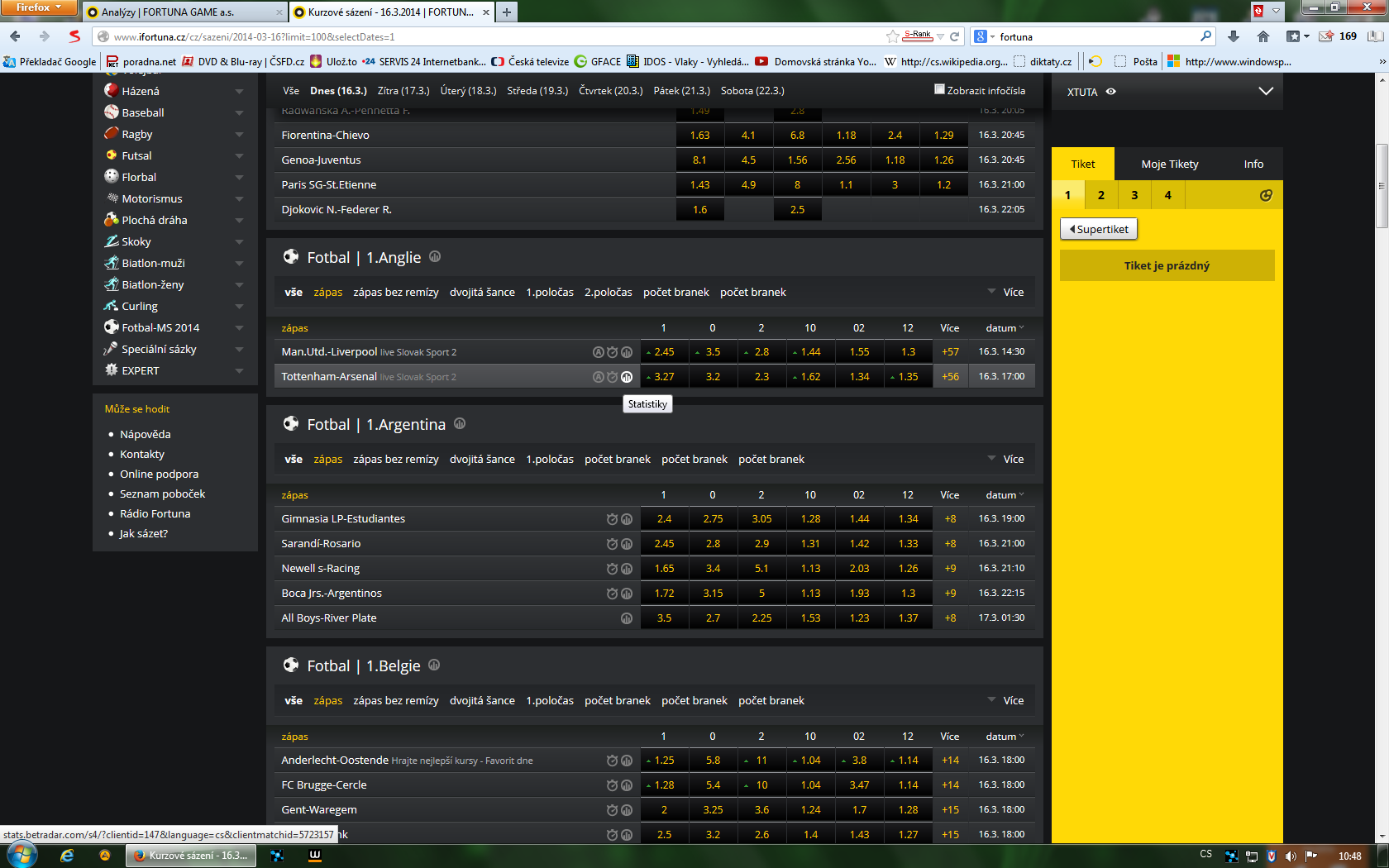Open Firefox home page icon

[x=1263, y=36]
